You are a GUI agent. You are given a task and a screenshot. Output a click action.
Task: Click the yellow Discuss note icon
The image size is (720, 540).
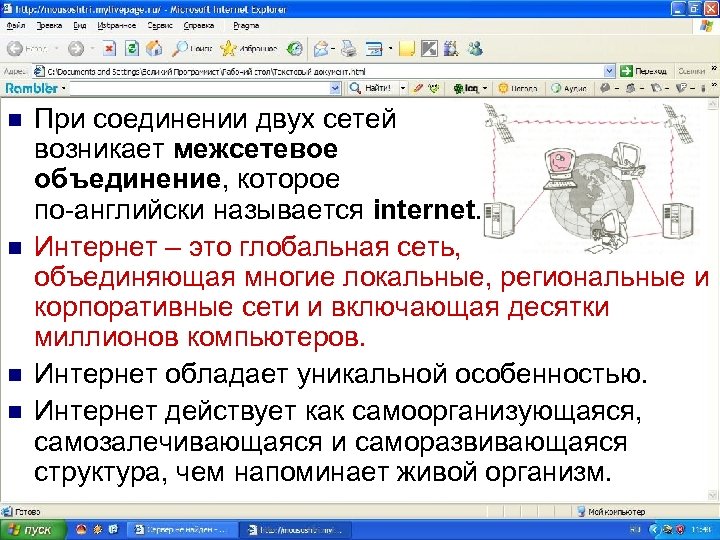tap(407, 48)
